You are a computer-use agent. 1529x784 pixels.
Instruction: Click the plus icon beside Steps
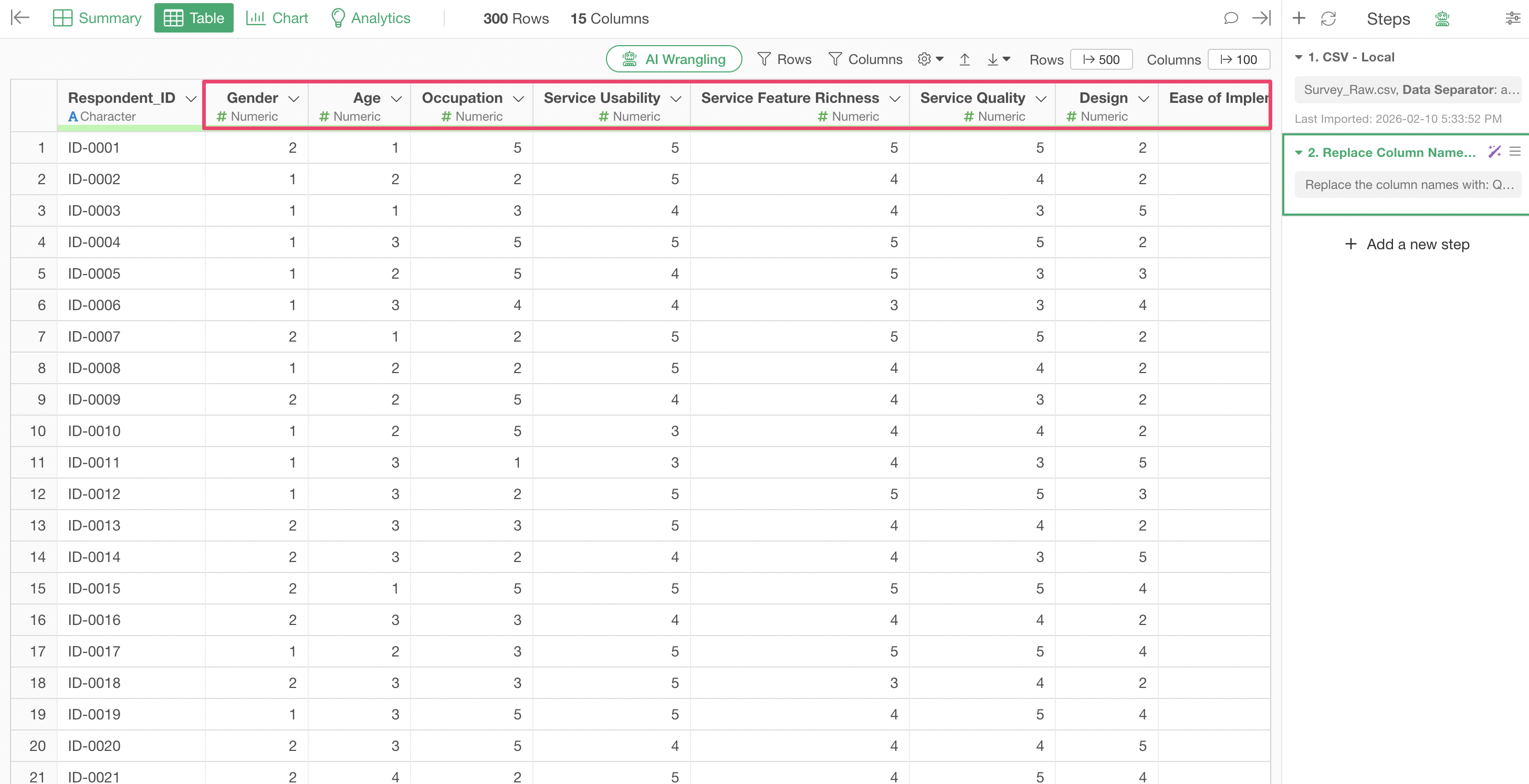1298,18
